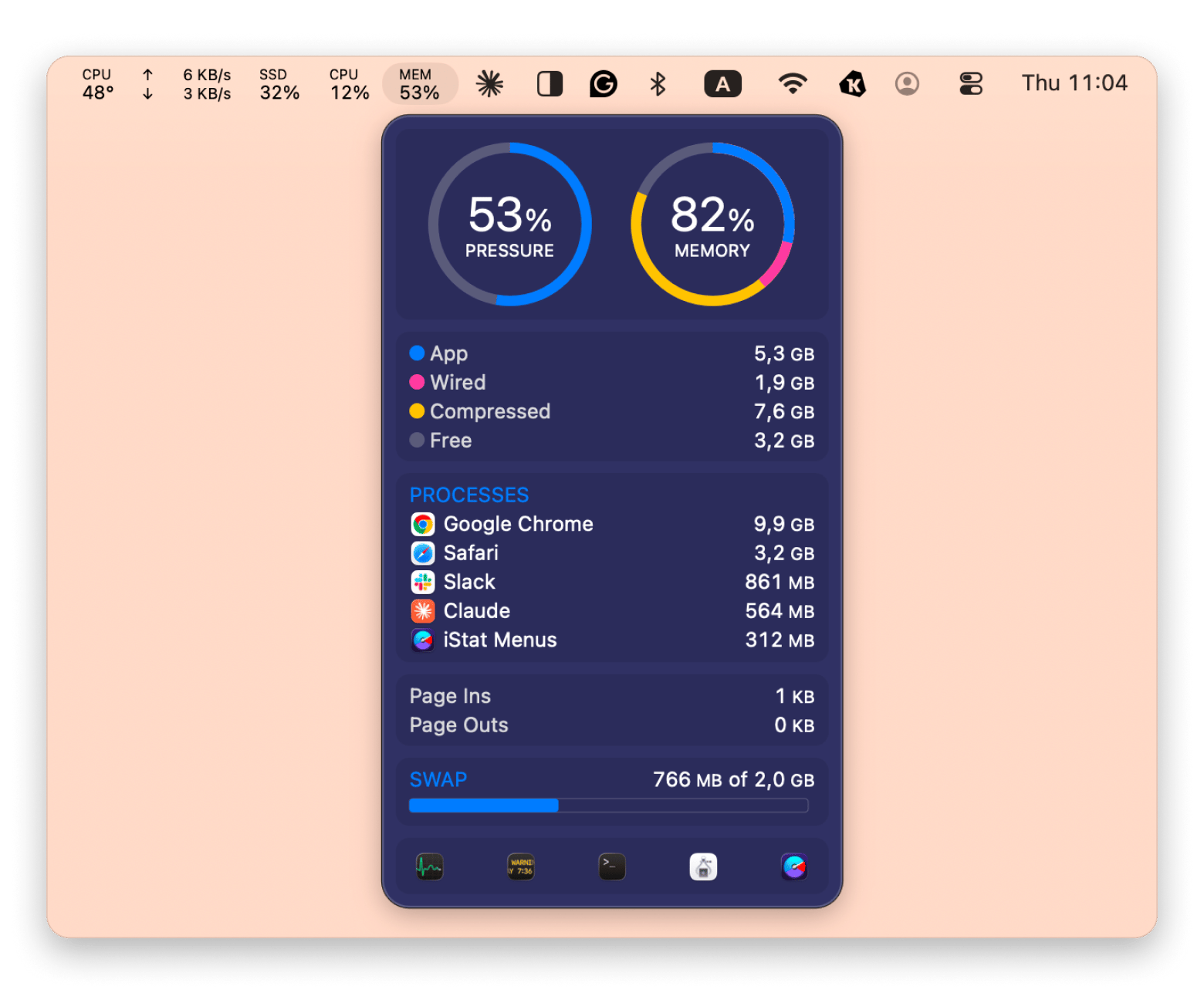Click the App memory value 5,3 GB
Screen dimensions: 1204x1000
(x=784, y=353)
